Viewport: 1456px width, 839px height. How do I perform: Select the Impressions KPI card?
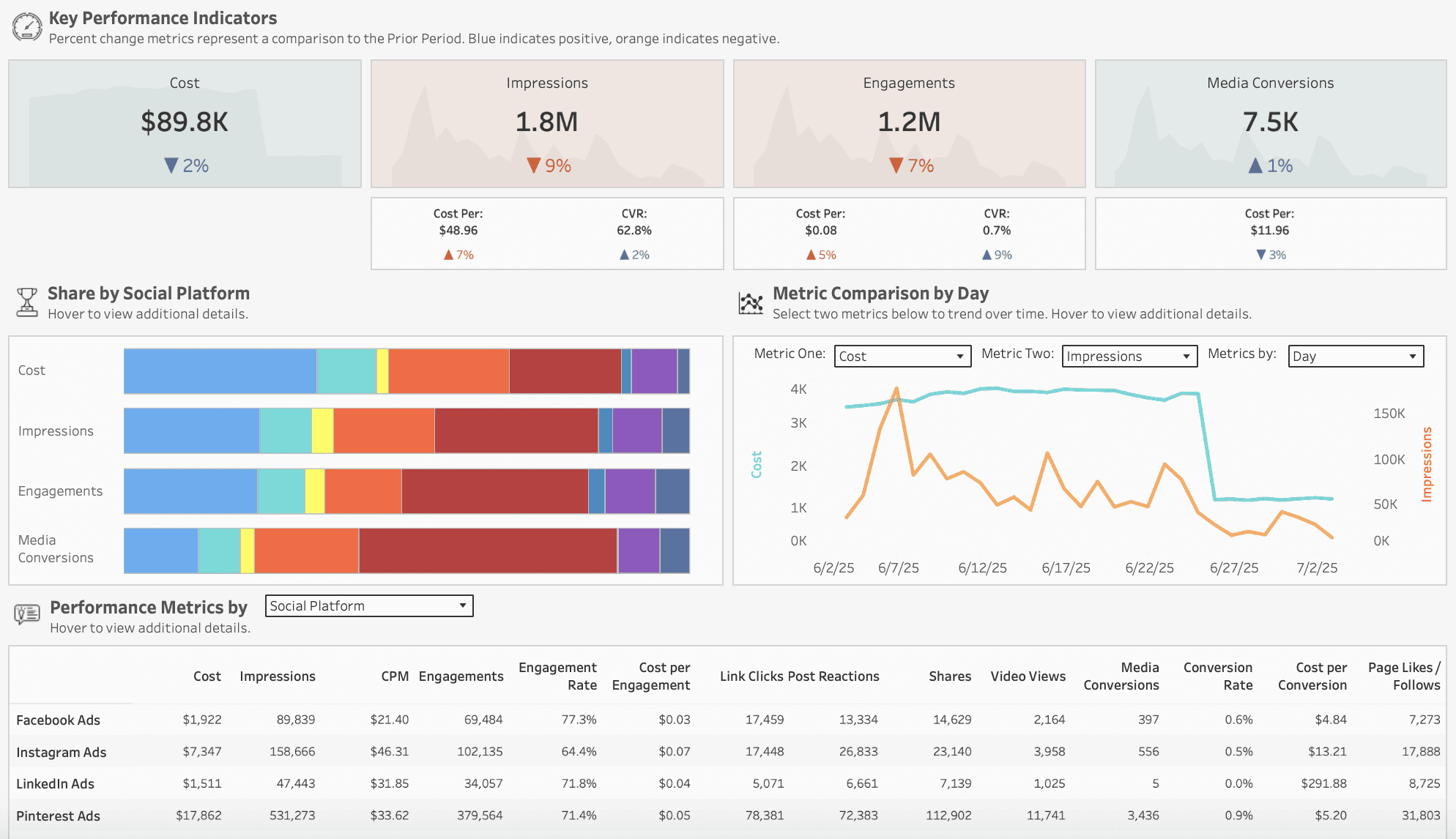click(547, 124)
